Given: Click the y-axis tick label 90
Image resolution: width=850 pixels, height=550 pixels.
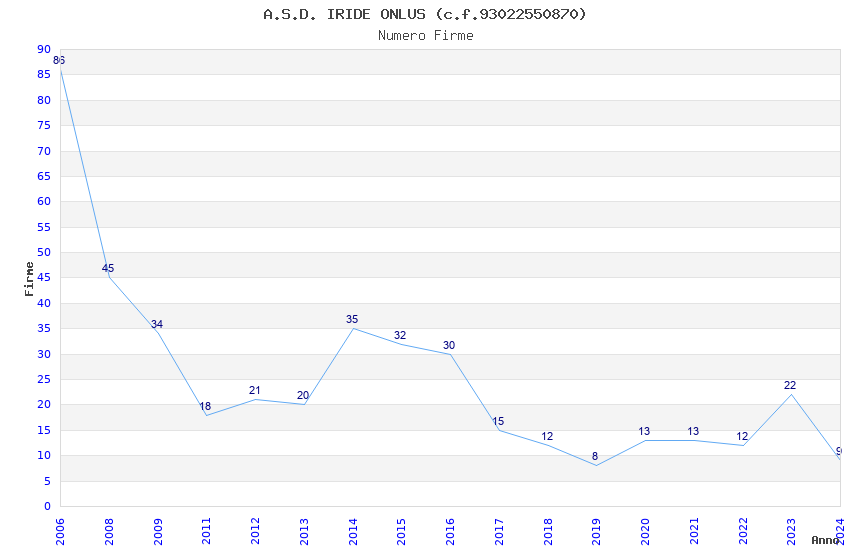Looking at the screenshot, I should 44,49.
